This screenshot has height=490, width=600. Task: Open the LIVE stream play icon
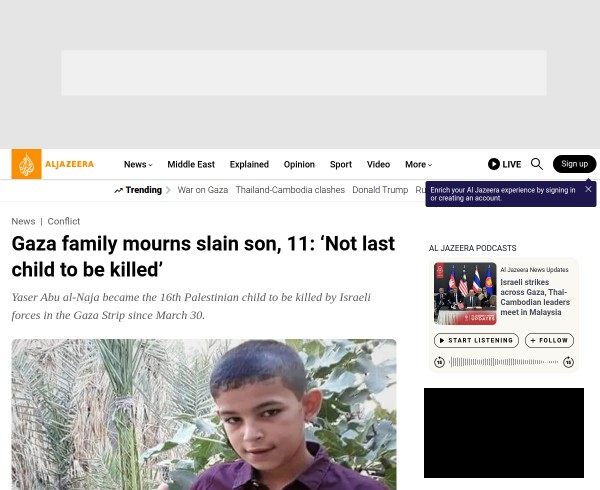(x=494, y=164)
